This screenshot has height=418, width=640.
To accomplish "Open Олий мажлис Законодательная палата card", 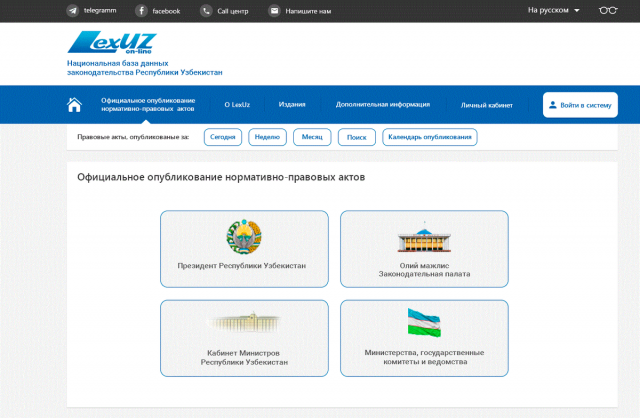I will coord(424,249).
